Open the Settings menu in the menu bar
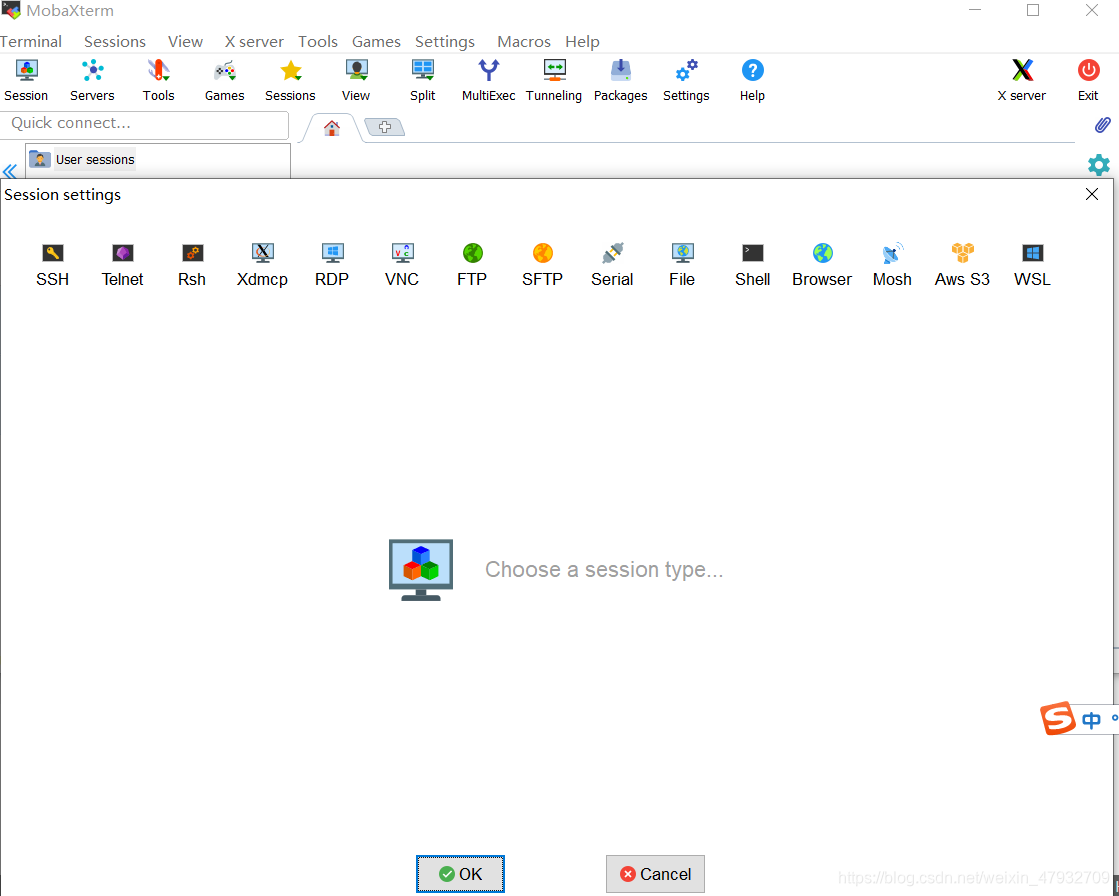 [x=445, y=41]
